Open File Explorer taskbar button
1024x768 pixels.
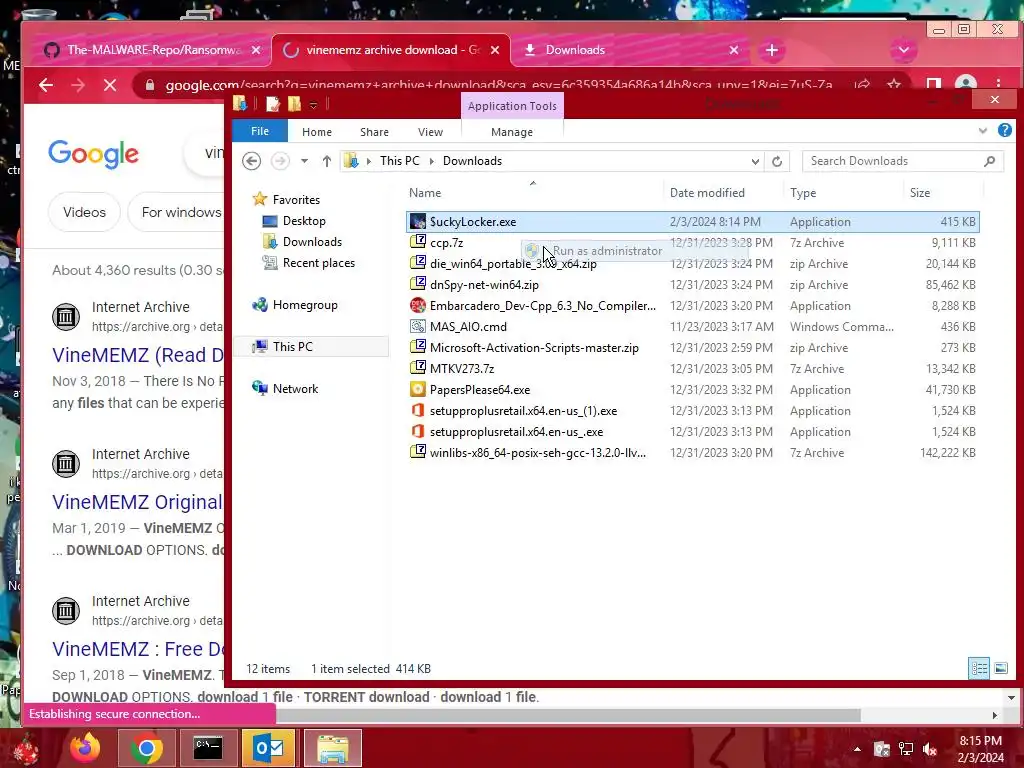(x=332, y=748)
